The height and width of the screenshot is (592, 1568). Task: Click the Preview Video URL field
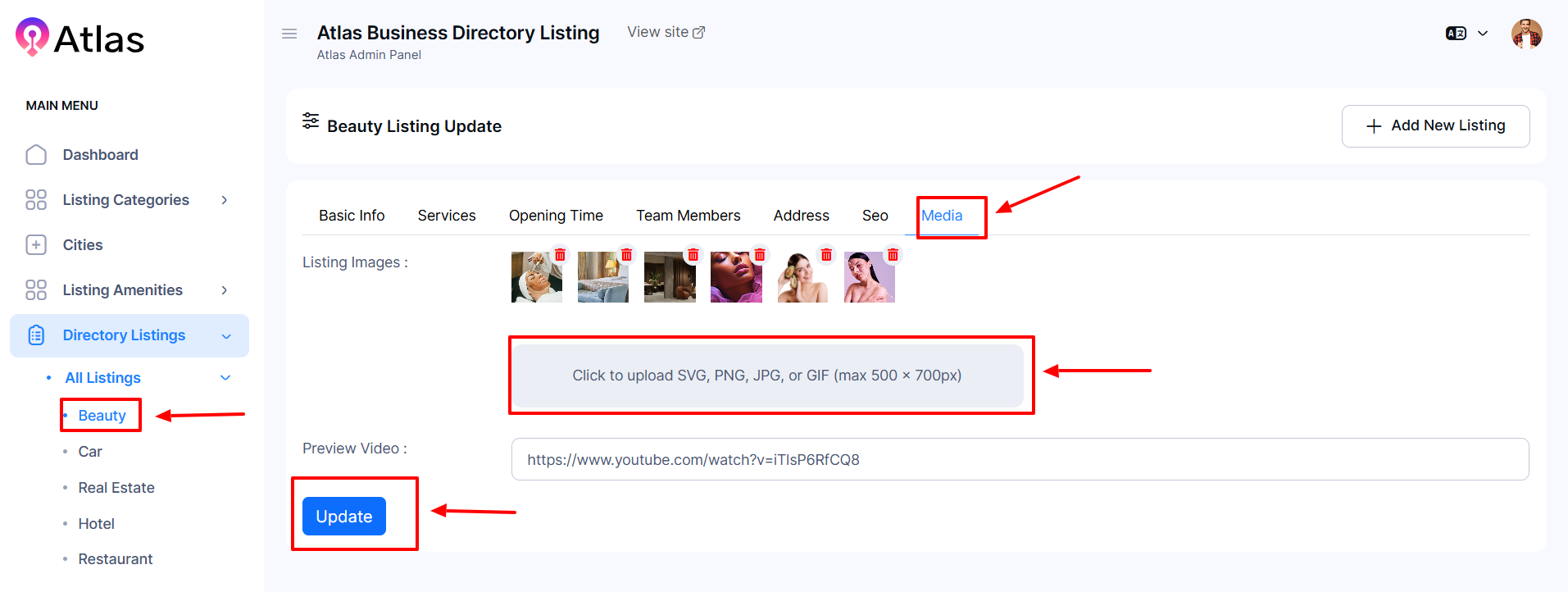click(1020, 459)
